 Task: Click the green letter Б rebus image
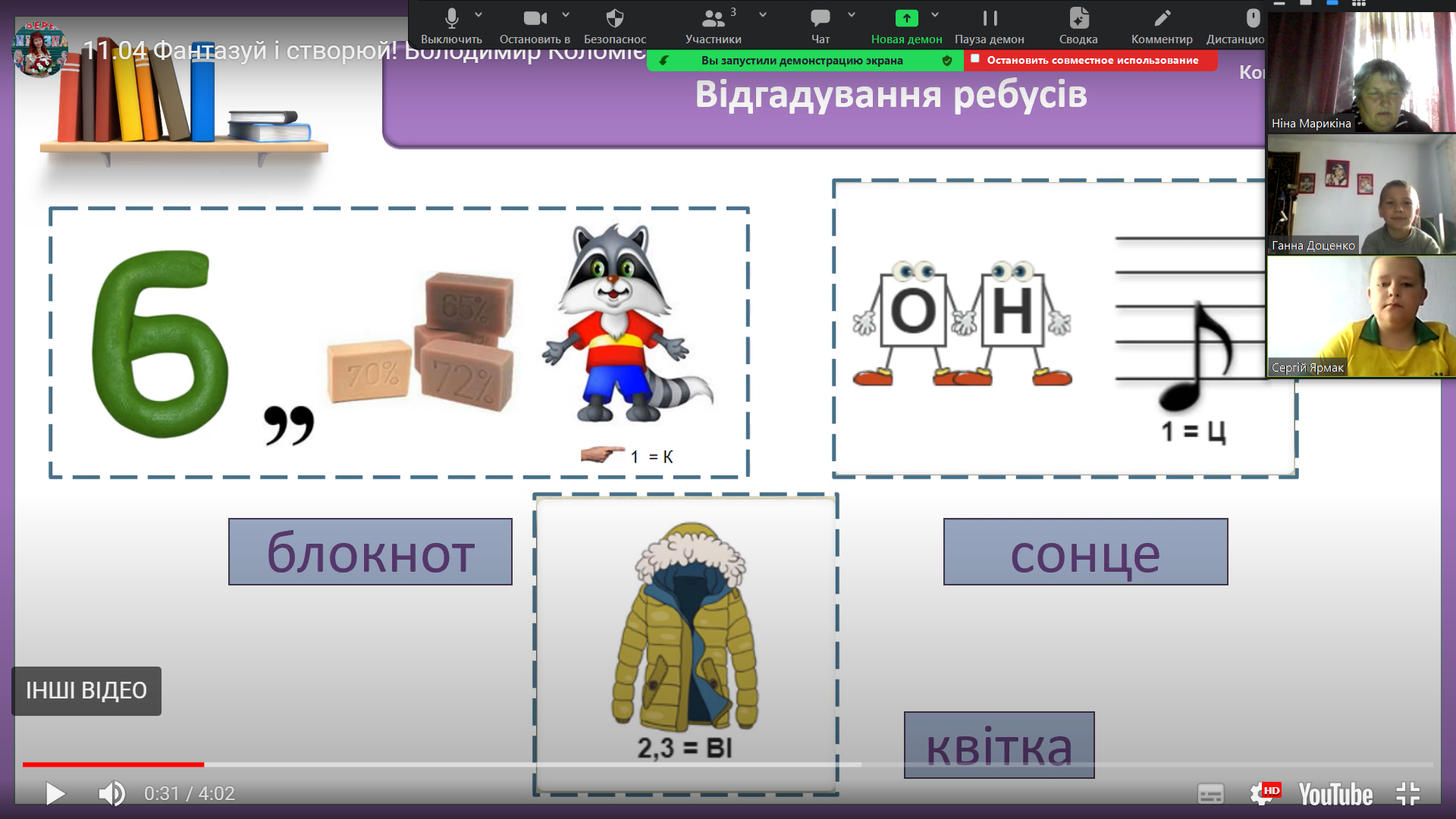pyautogui.click(x=160, y=344)
